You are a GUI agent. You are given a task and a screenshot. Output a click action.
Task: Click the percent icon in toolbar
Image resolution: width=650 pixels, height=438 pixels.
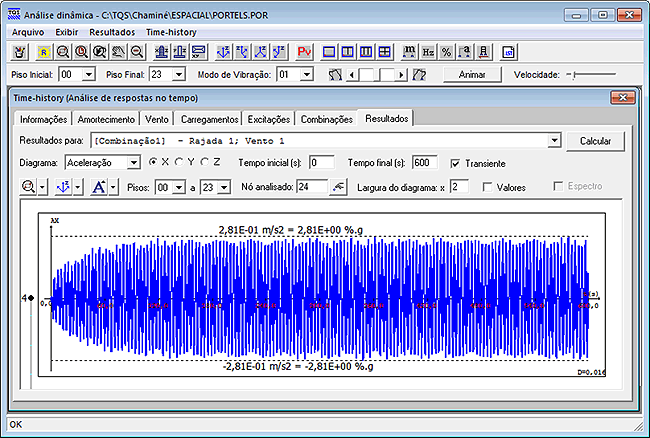(x=446, y=52)
